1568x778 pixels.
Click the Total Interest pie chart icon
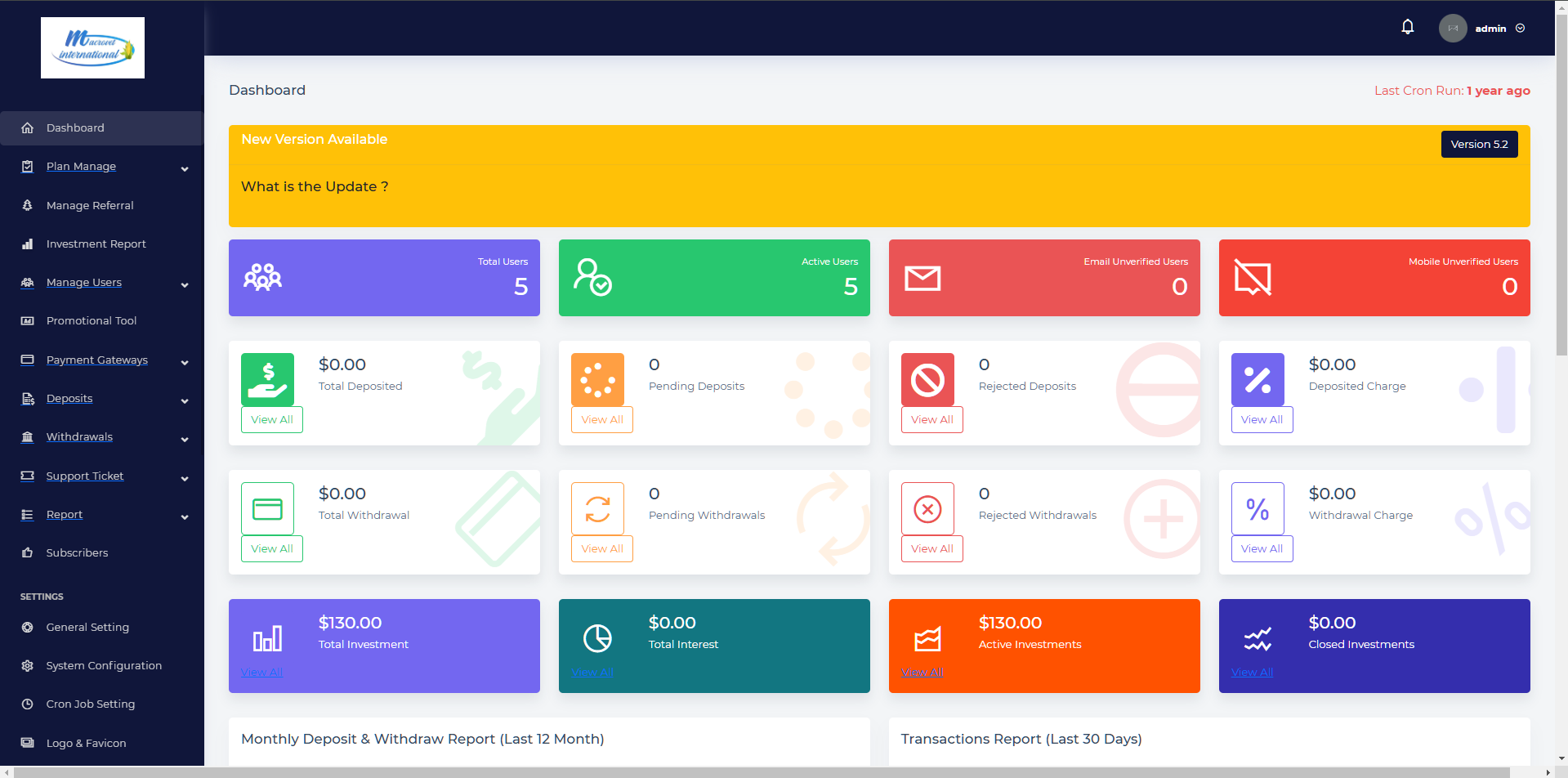point(597,638)
